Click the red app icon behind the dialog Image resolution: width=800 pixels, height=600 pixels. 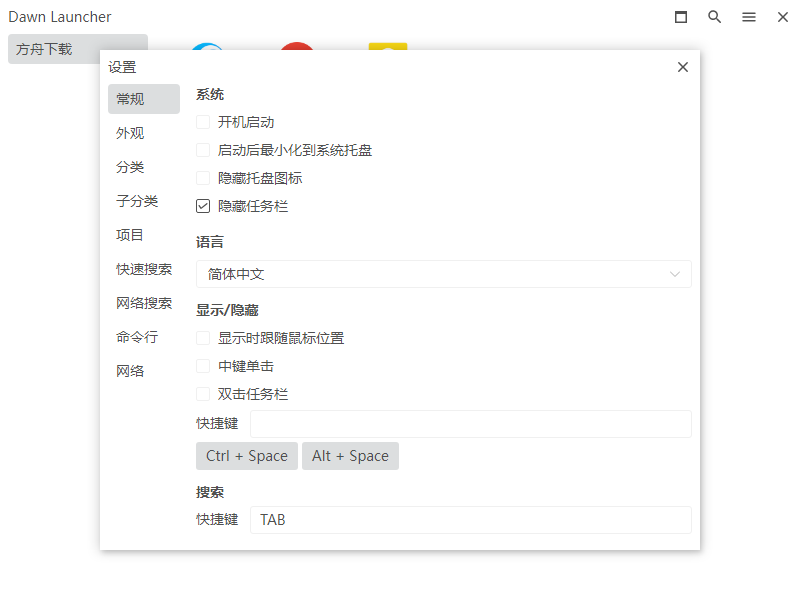(297, 47)
